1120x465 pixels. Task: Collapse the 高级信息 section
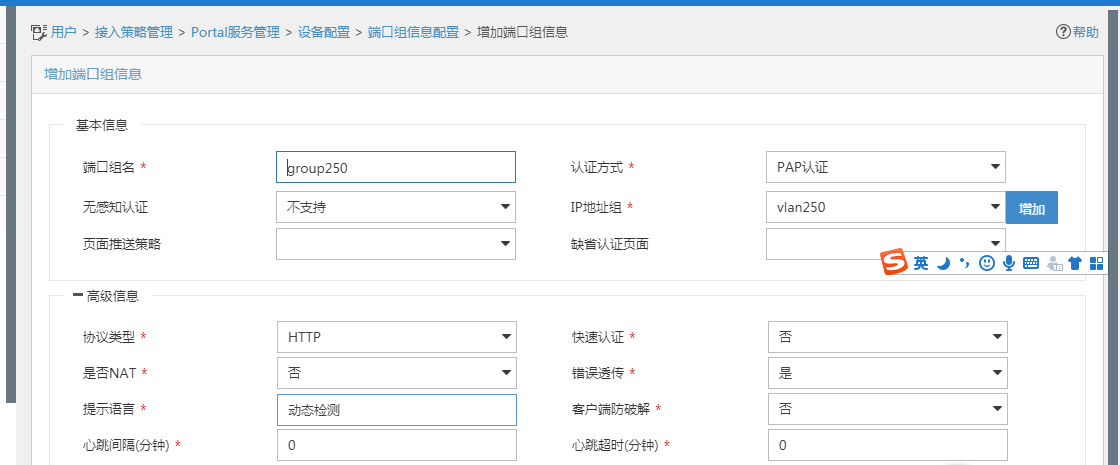pos(78,296)
